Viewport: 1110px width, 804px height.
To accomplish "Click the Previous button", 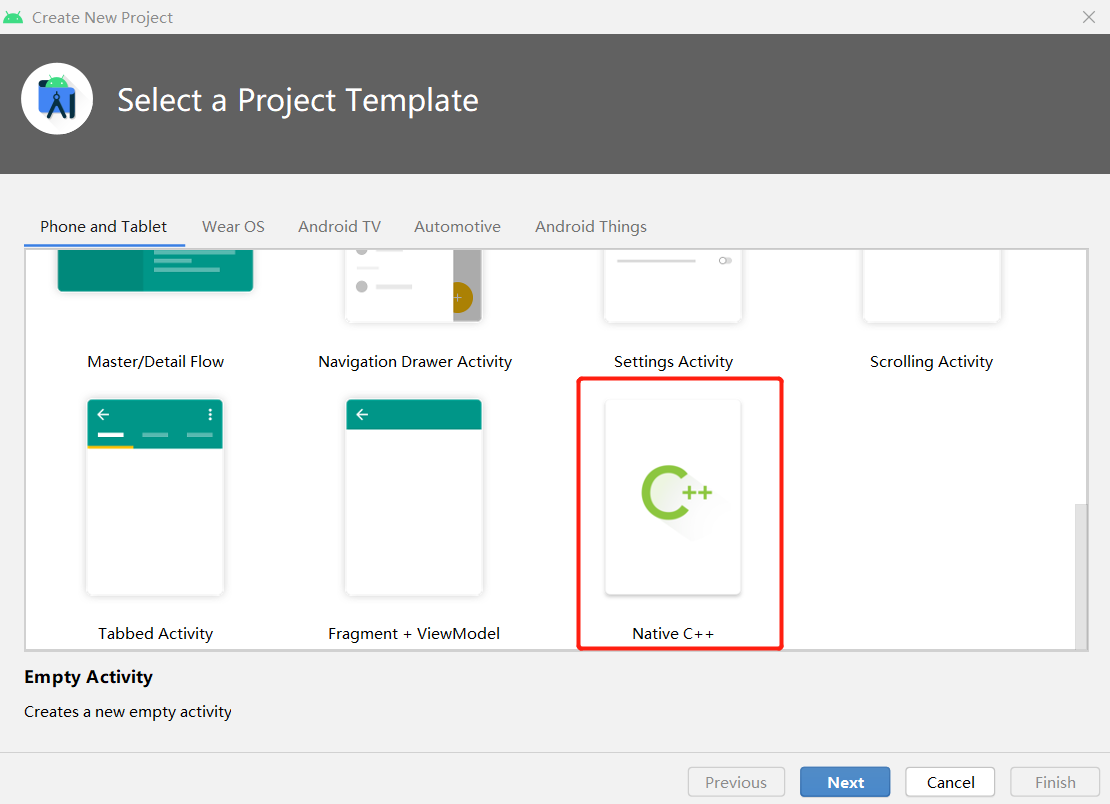I will 736,782.
